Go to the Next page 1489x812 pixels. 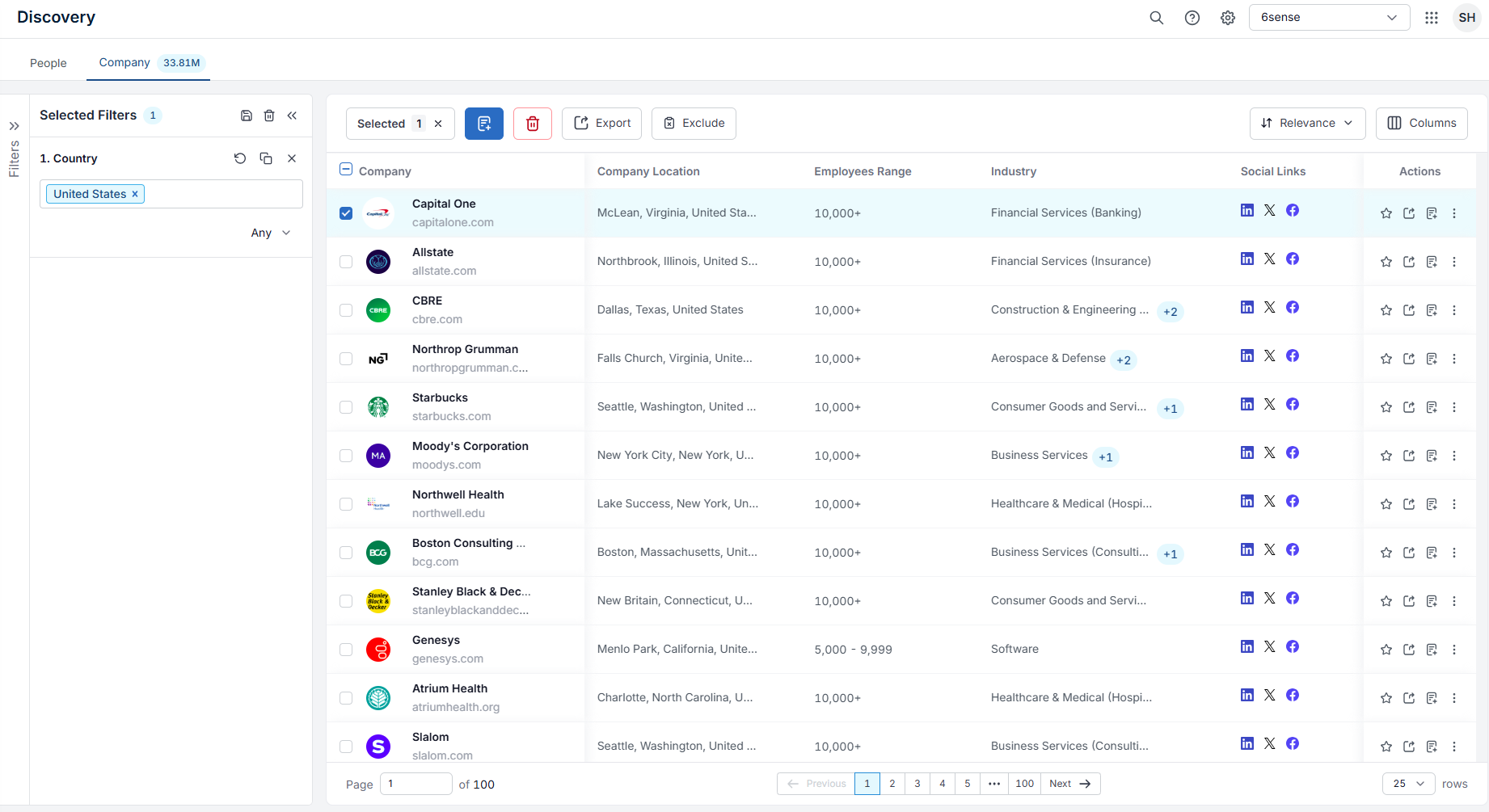click(1070, 784)
